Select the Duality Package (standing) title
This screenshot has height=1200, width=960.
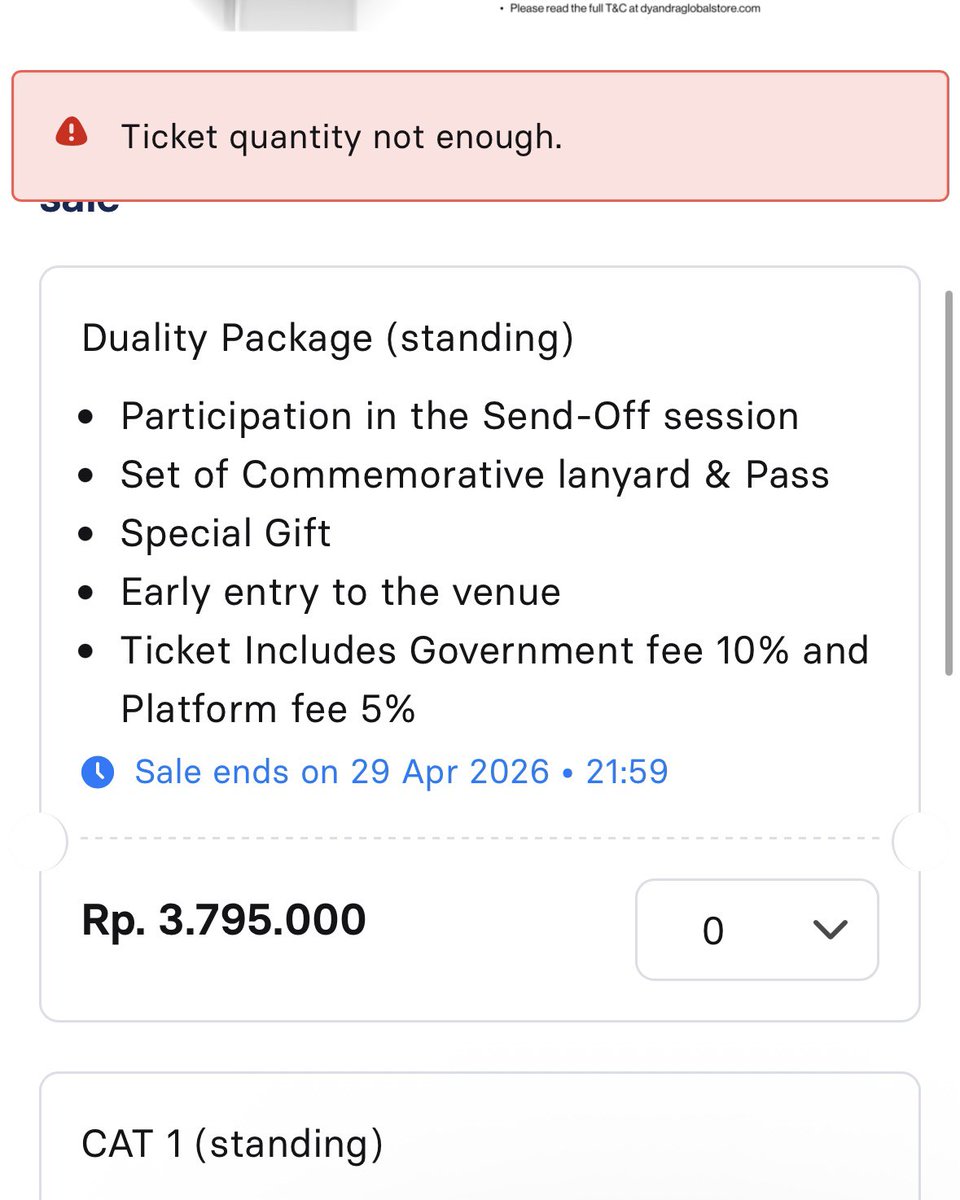(x=328, y=338)
